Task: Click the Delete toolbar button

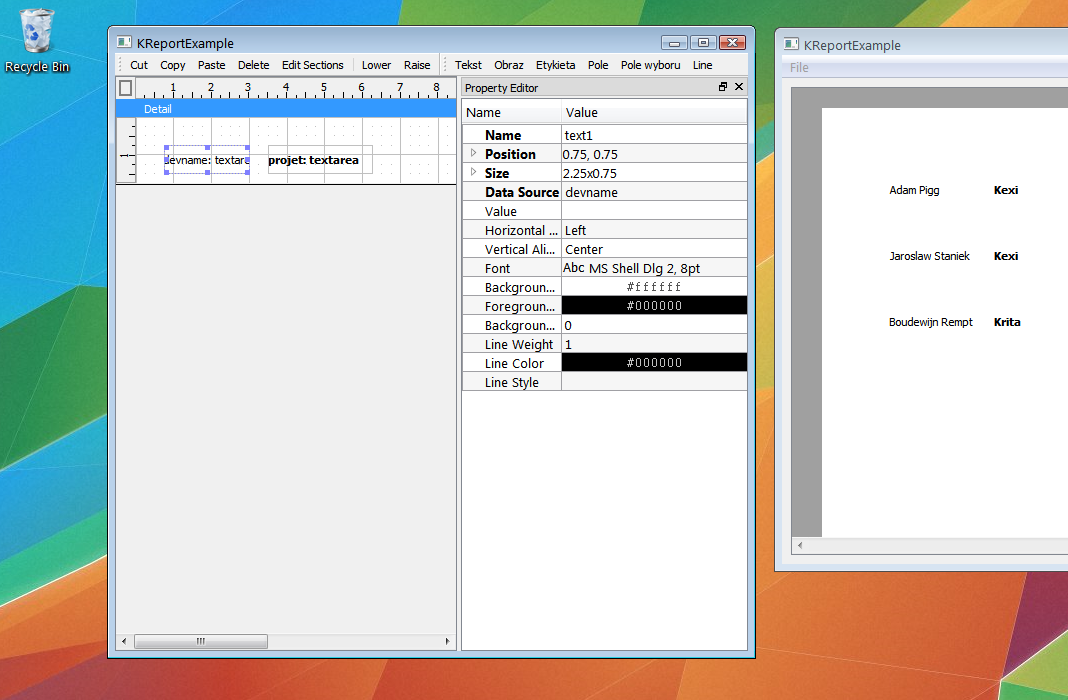Action: [x=253, y=65]
